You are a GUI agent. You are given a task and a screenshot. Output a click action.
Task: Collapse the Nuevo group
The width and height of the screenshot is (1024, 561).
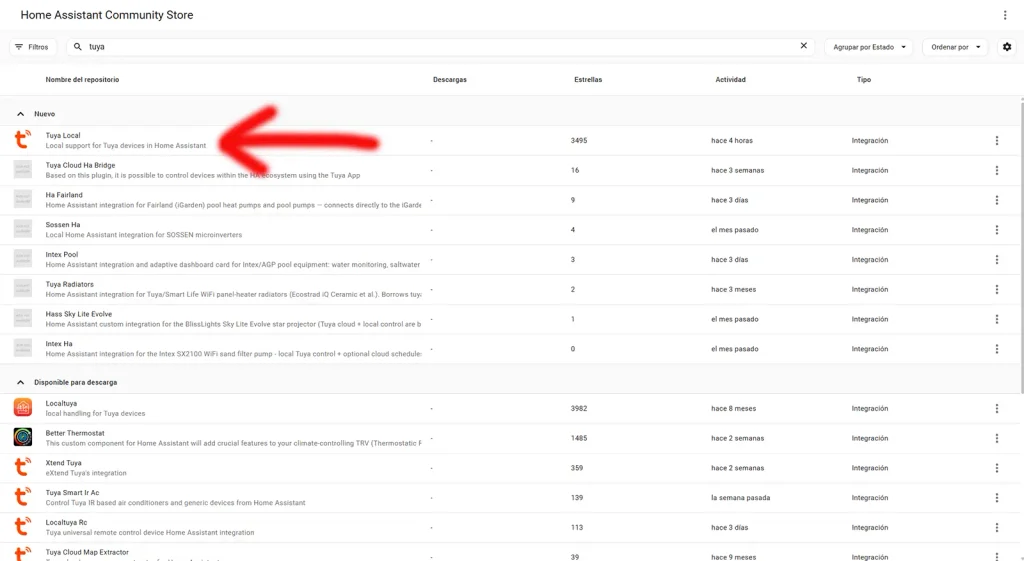(20, 114)
